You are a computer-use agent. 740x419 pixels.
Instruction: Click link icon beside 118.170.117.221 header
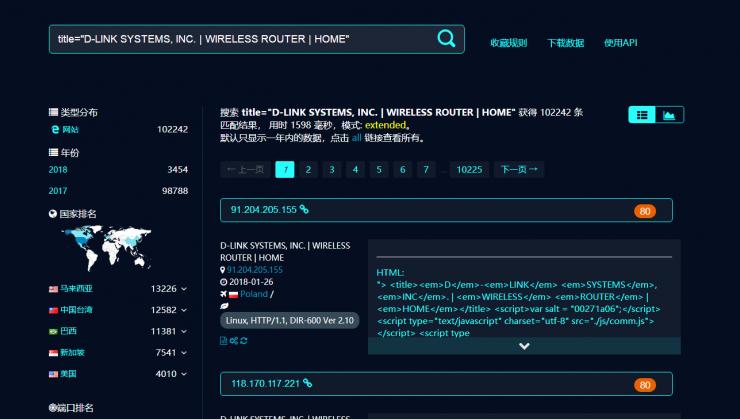[308, 383]
